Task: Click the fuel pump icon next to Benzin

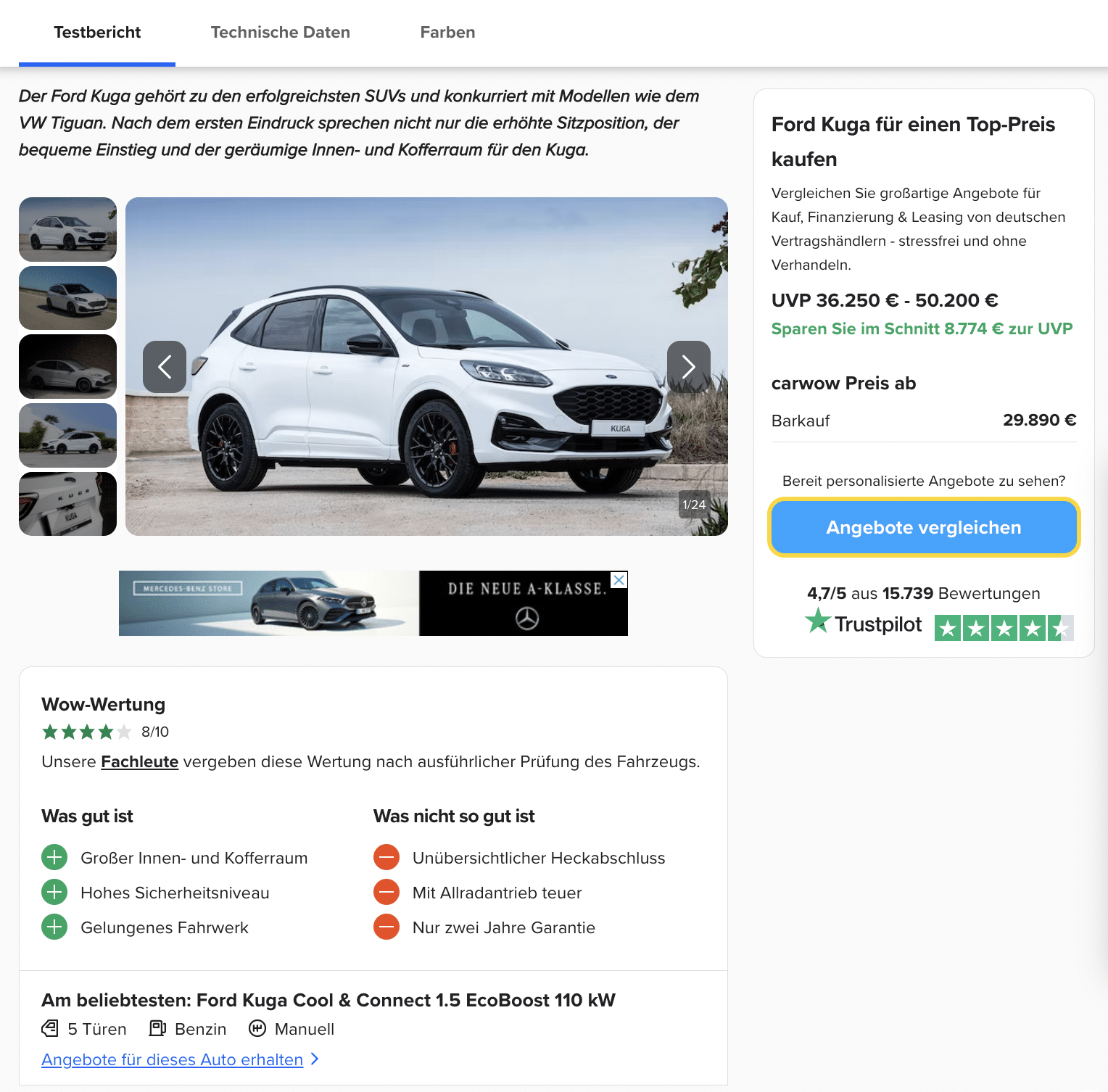Action: pos(157,1028)
